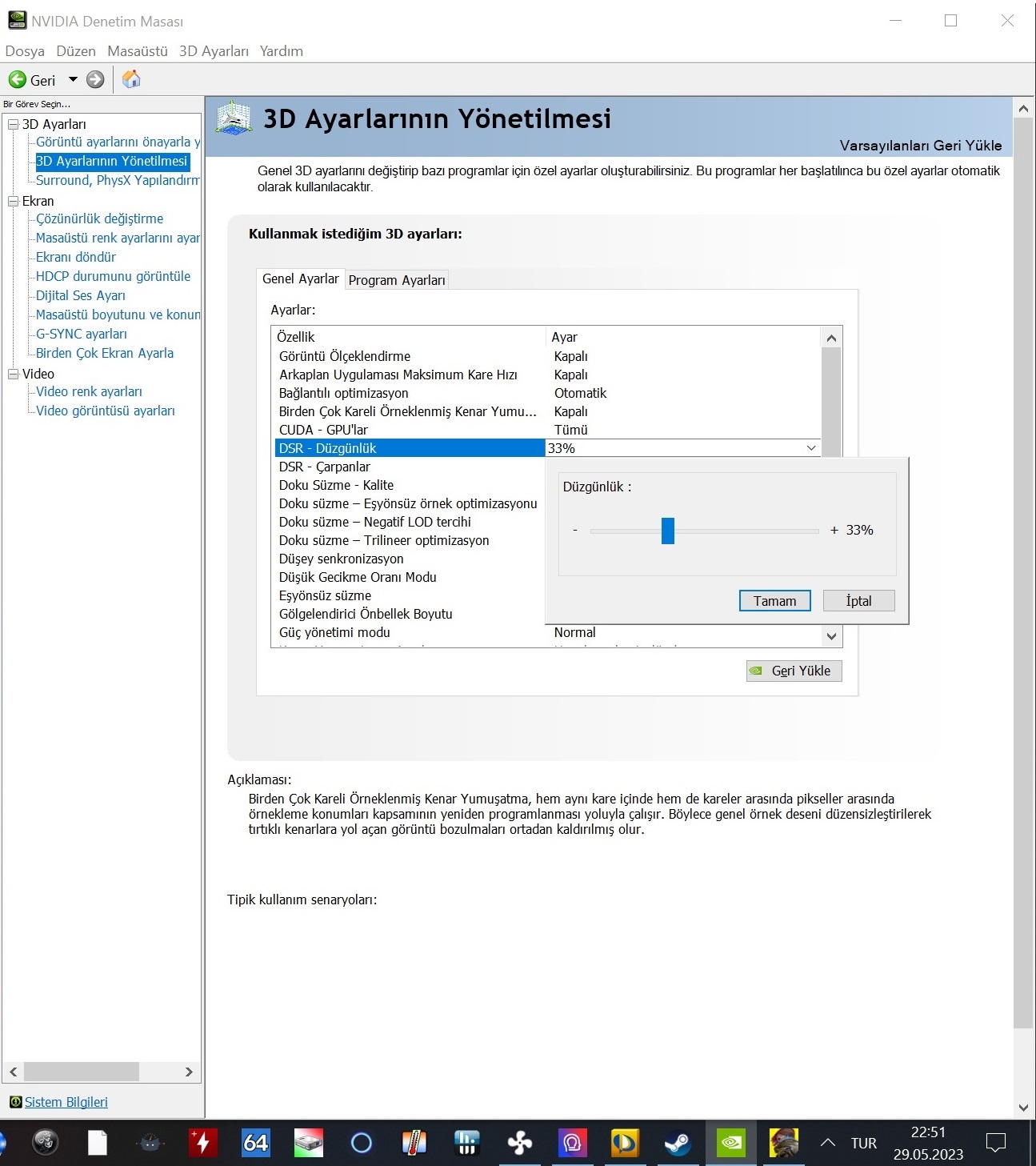Click left pane scroll-right arrow
This screenshot has height=1166, width=1036.
click(x=189, y=1072)
